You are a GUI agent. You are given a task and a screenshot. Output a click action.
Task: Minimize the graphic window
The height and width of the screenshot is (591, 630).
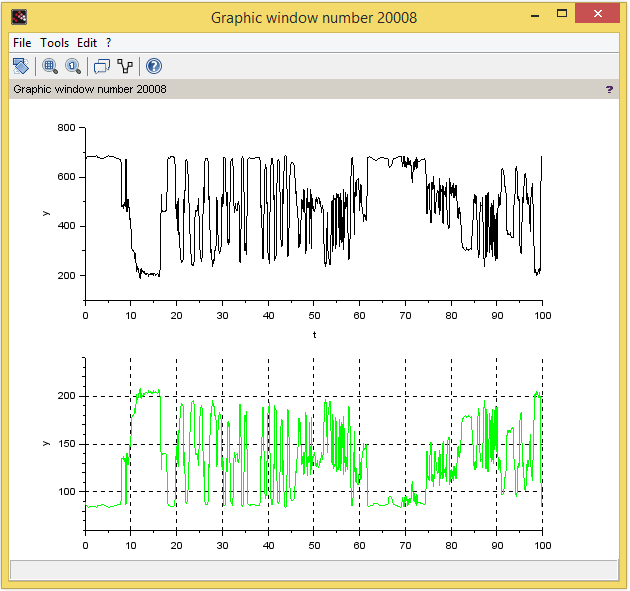(x=535, y=16)
